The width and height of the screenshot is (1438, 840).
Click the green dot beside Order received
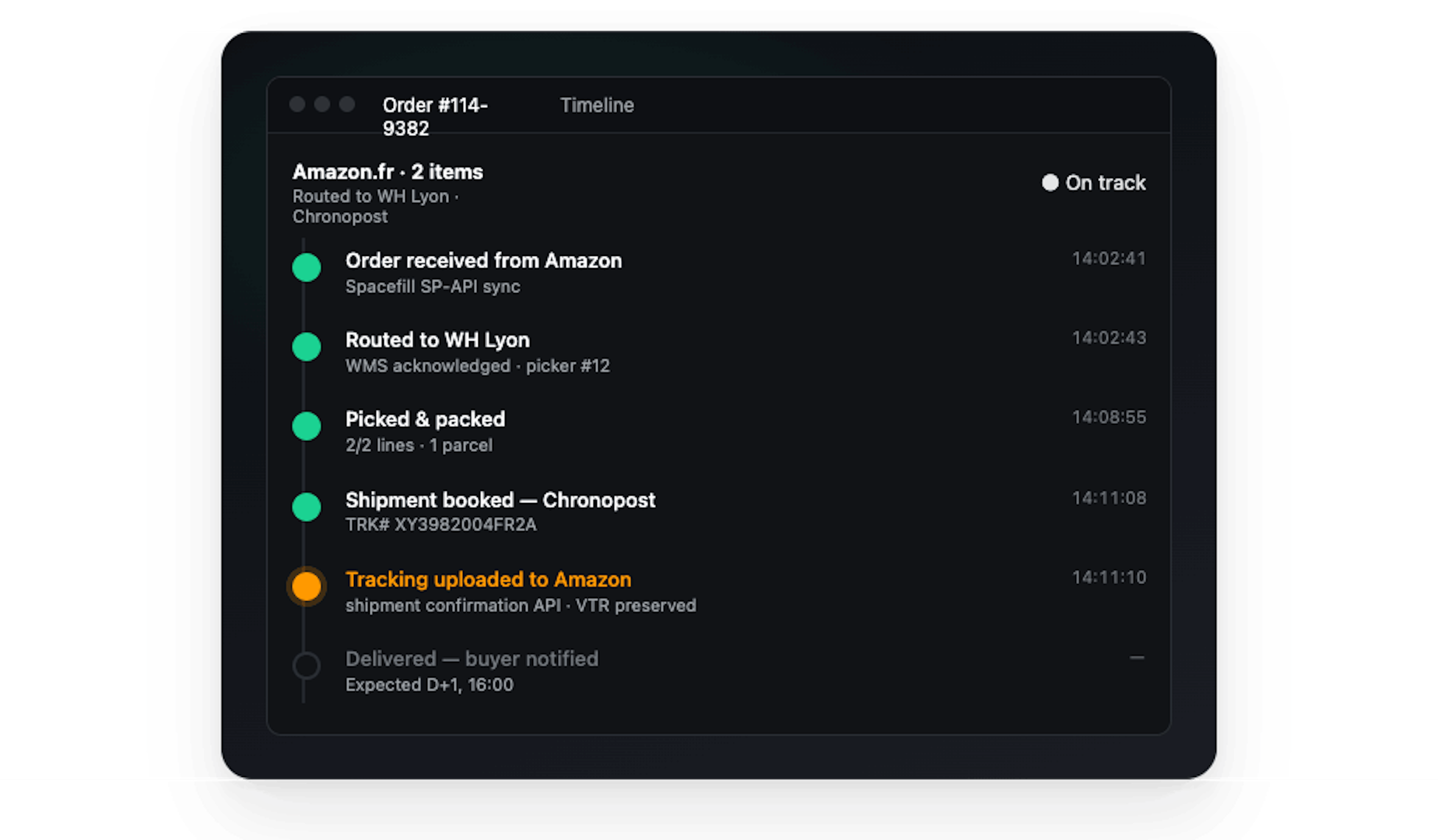307,268
